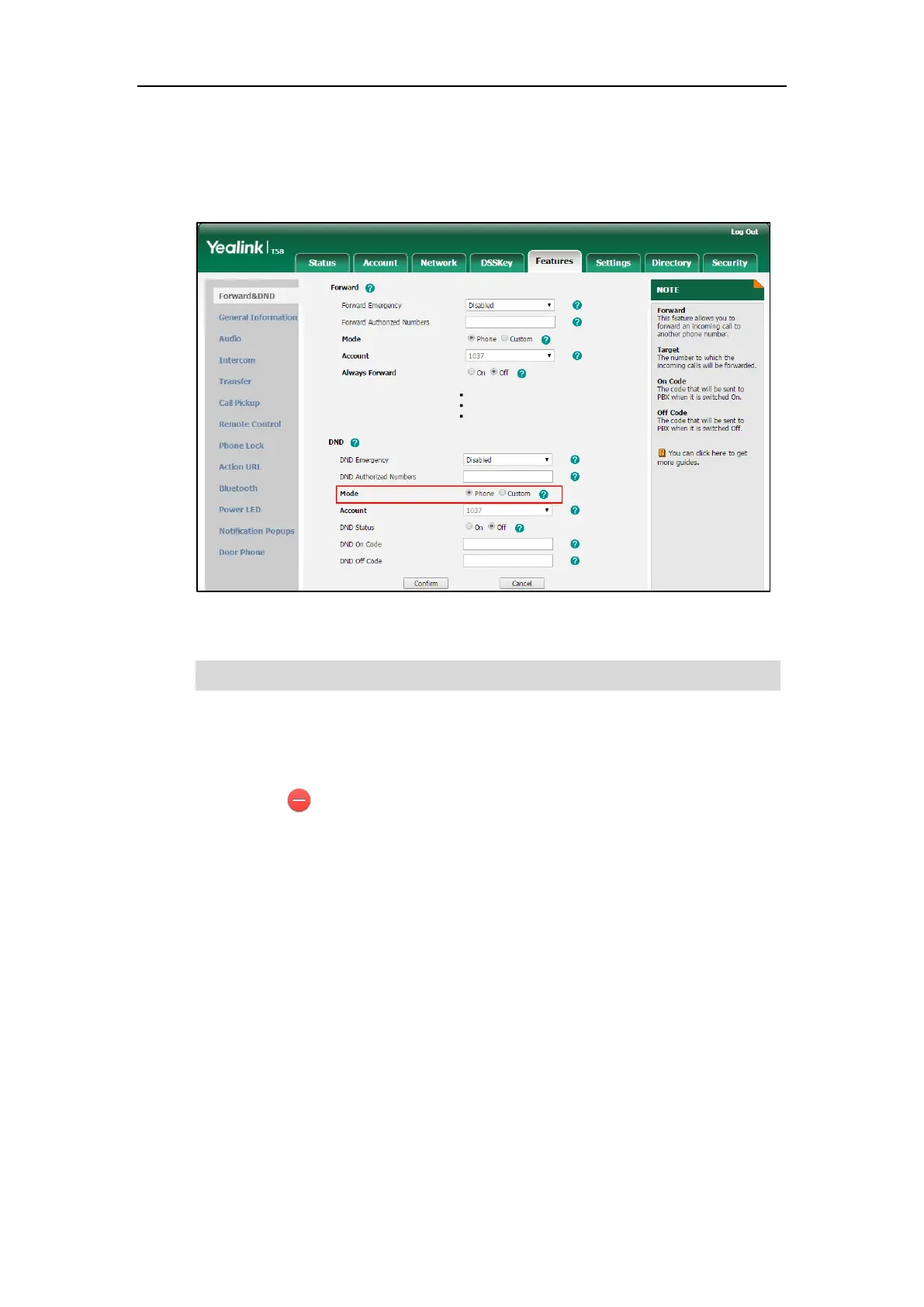Open help icon for DND Emergency
Screen dimensions: 924x1307
pos(575,460)
